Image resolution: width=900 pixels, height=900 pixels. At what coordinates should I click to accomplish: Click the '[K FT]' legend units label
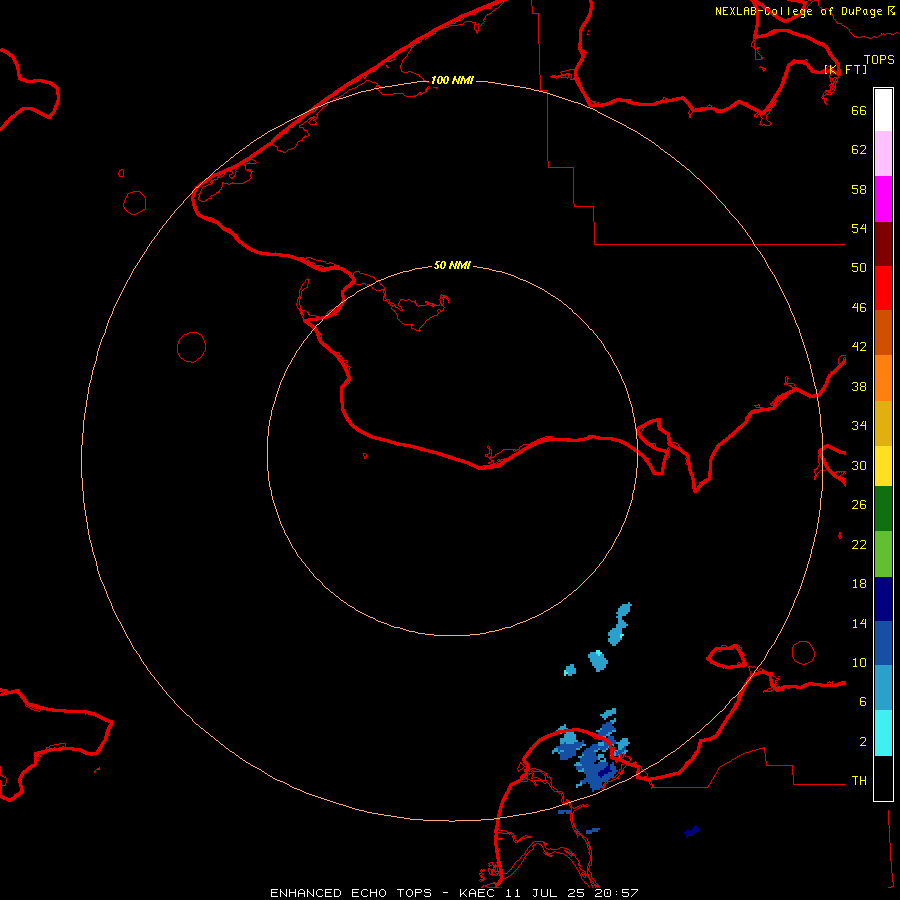click(x=845, y=69)
